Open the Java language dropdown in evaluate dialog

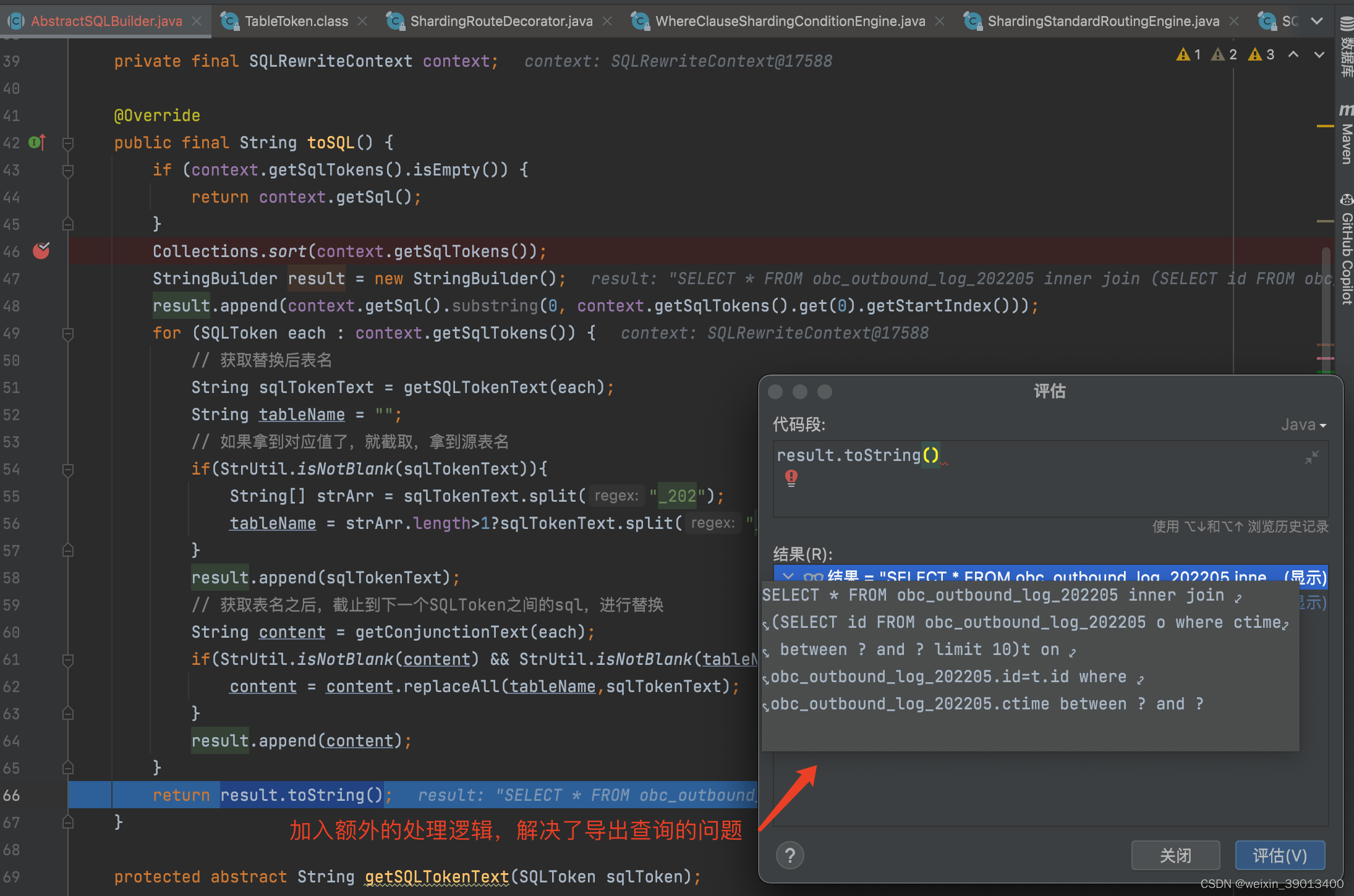click(x=1303, y=425)
